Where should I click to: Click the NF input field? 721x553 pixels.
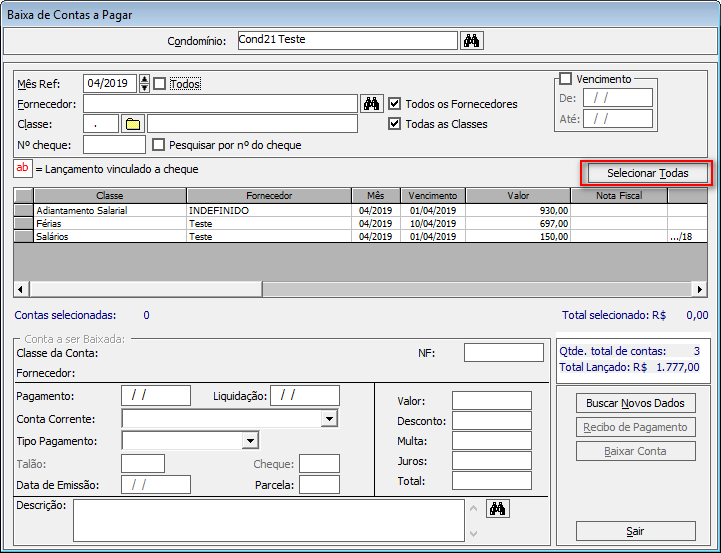pyautogui.click(x=504, y=353)
